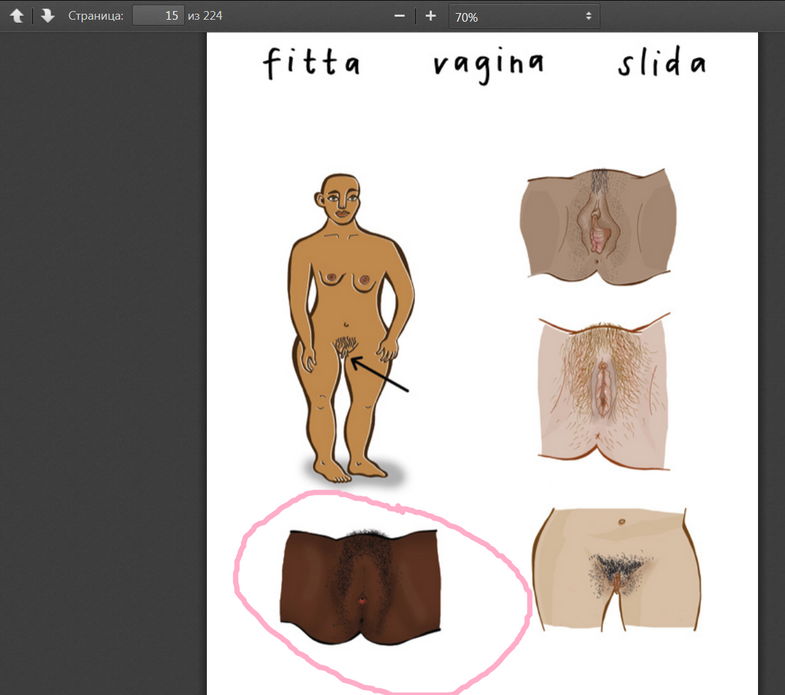785x695 pixels.
Task: Select the bottom-right front-view torso illustration
Action: pyautogui.click(x=614, y=567)
